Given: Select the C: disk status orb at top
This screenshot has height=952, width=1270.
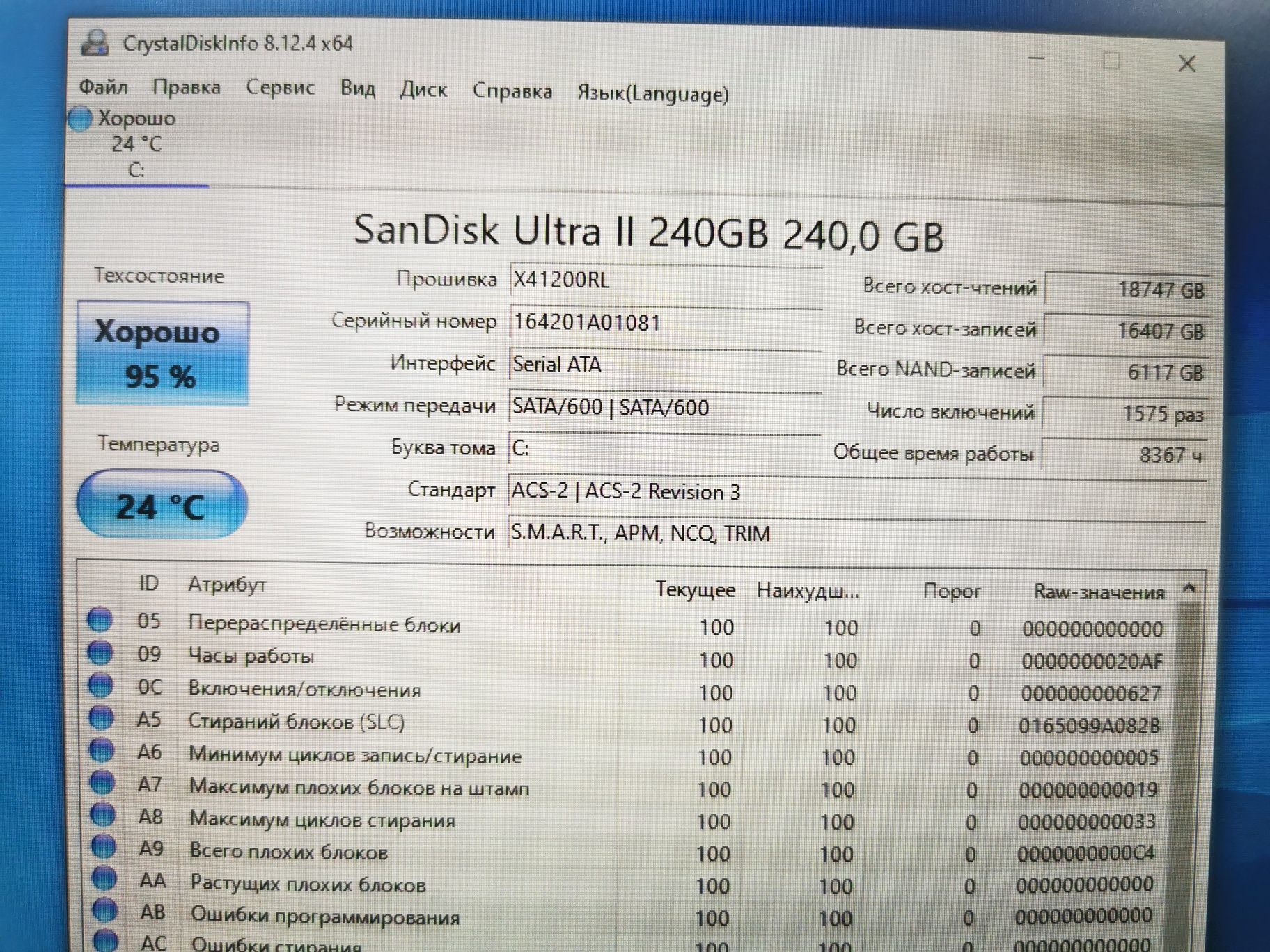Looking at the screenshot, I should point(80,118).
